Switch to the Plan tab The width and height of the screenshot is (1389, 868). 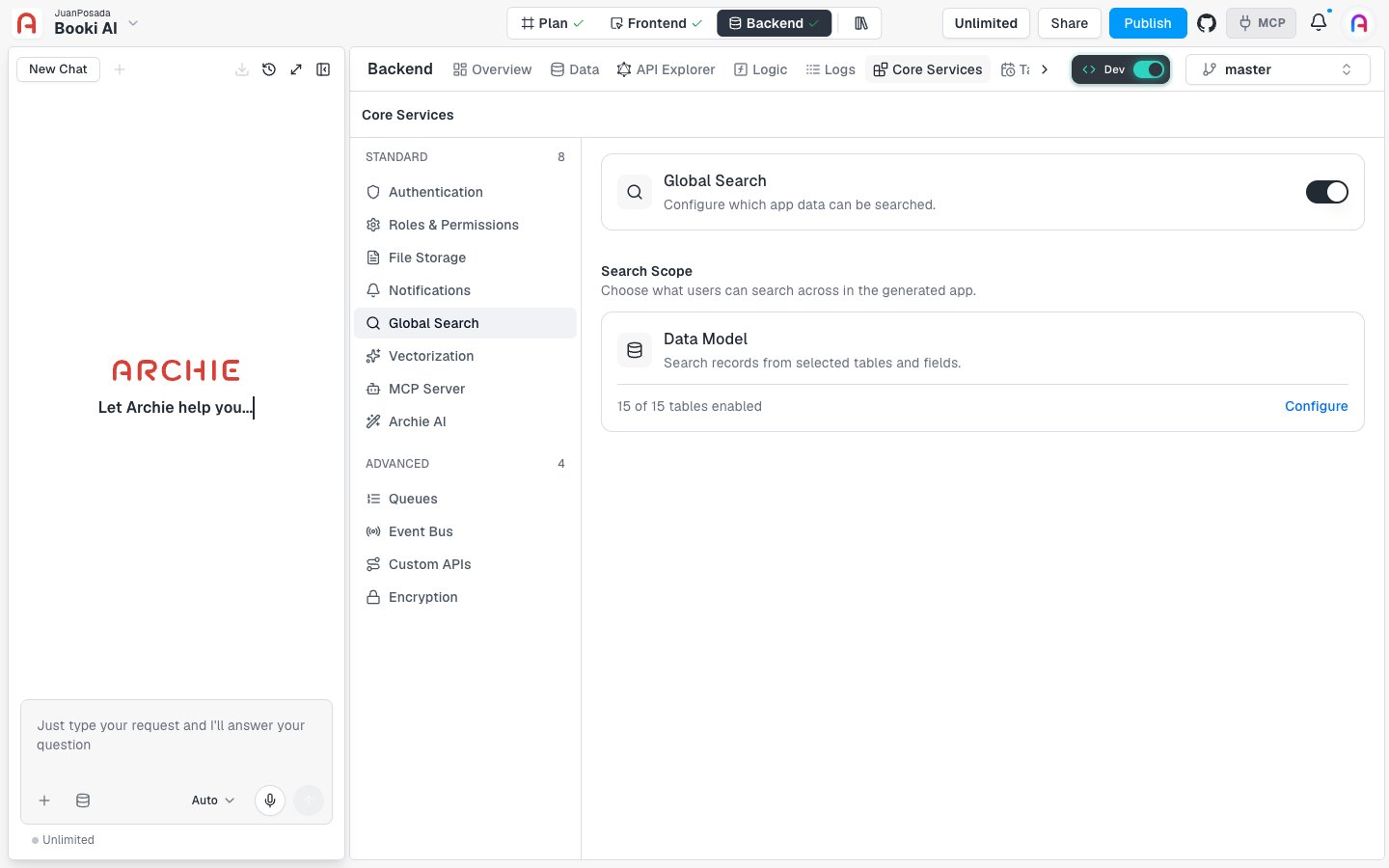(x=553, y=23)
